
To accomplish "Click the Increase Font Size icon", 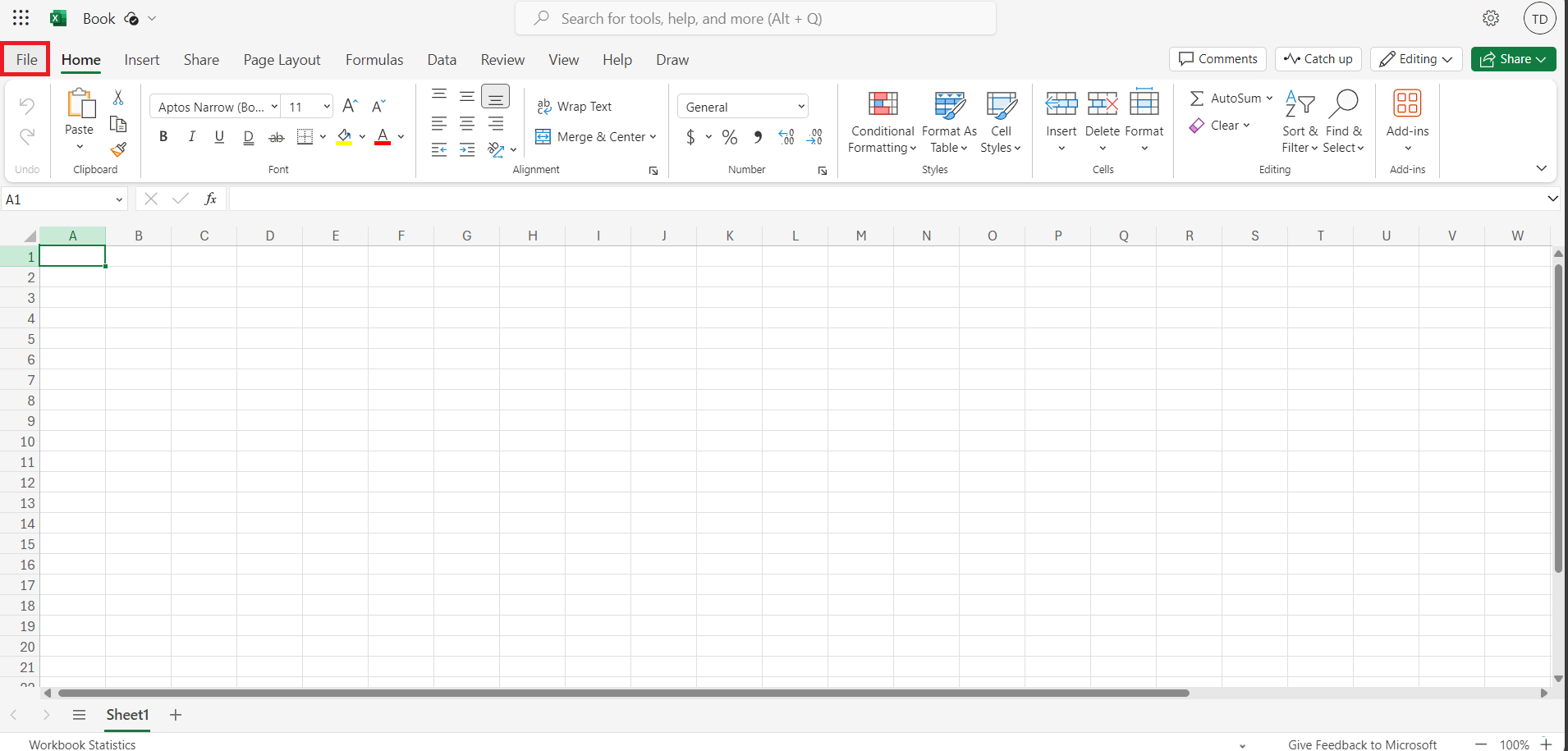I will pyautogui.click(x=350, y=106).
